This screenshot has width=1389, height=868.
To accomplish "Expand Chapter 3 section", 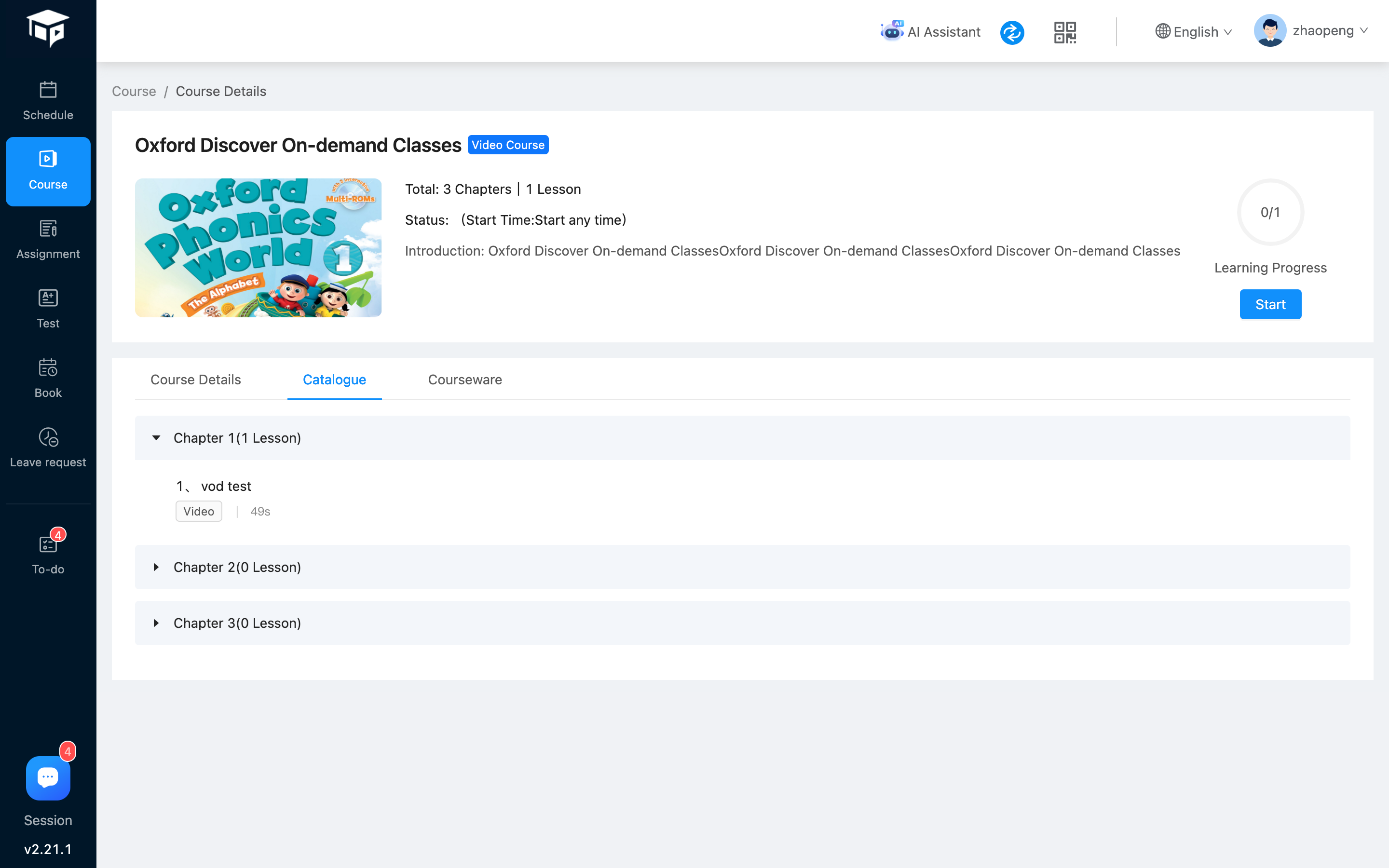I will 156,623.
